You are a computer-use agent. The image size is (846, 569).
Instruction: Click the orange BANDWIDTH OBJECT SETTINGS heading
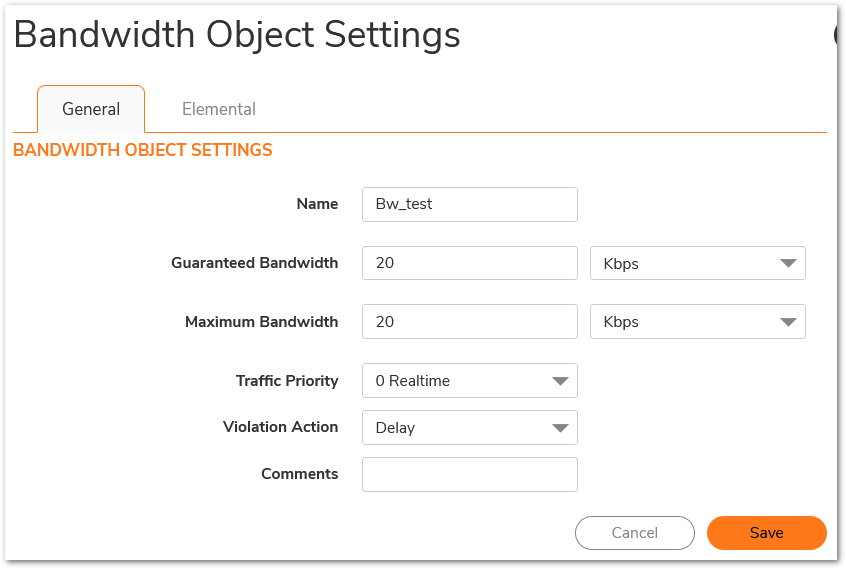(x=143, y=150)
